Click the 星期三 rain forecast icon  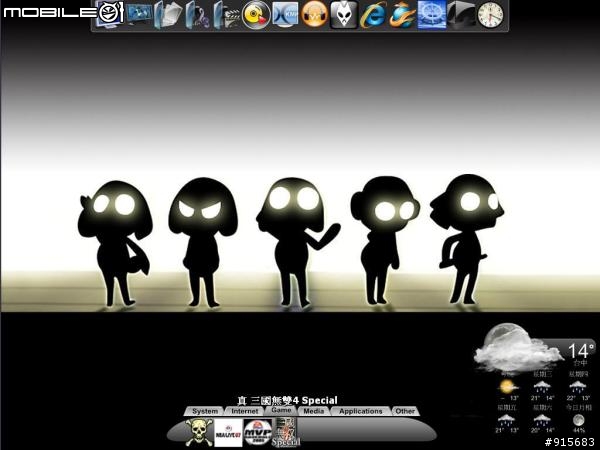coord(542,387)
